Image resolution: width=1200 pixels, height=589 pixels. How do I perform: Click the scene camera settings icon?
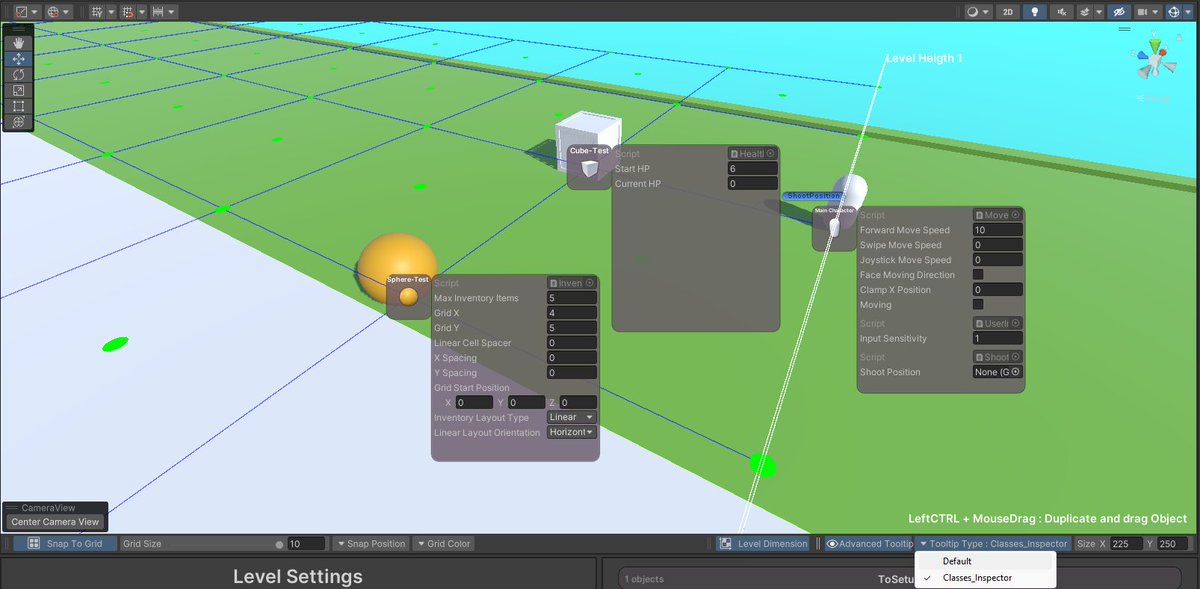(x=1141, y=12)
